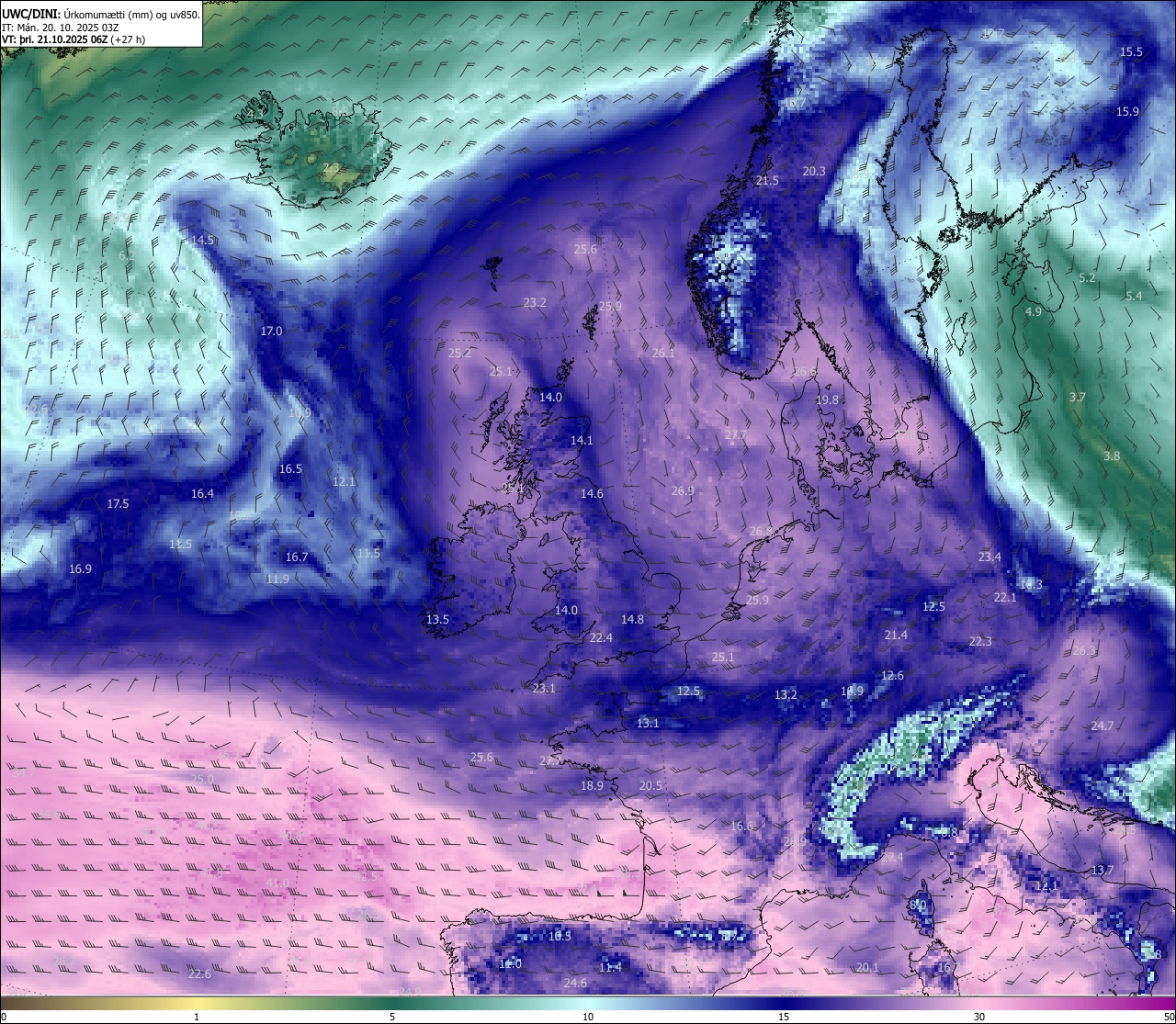Select the 13.1 value in the English Channel
This screenshot has width=1176, height=1024.
pos(648,723)
